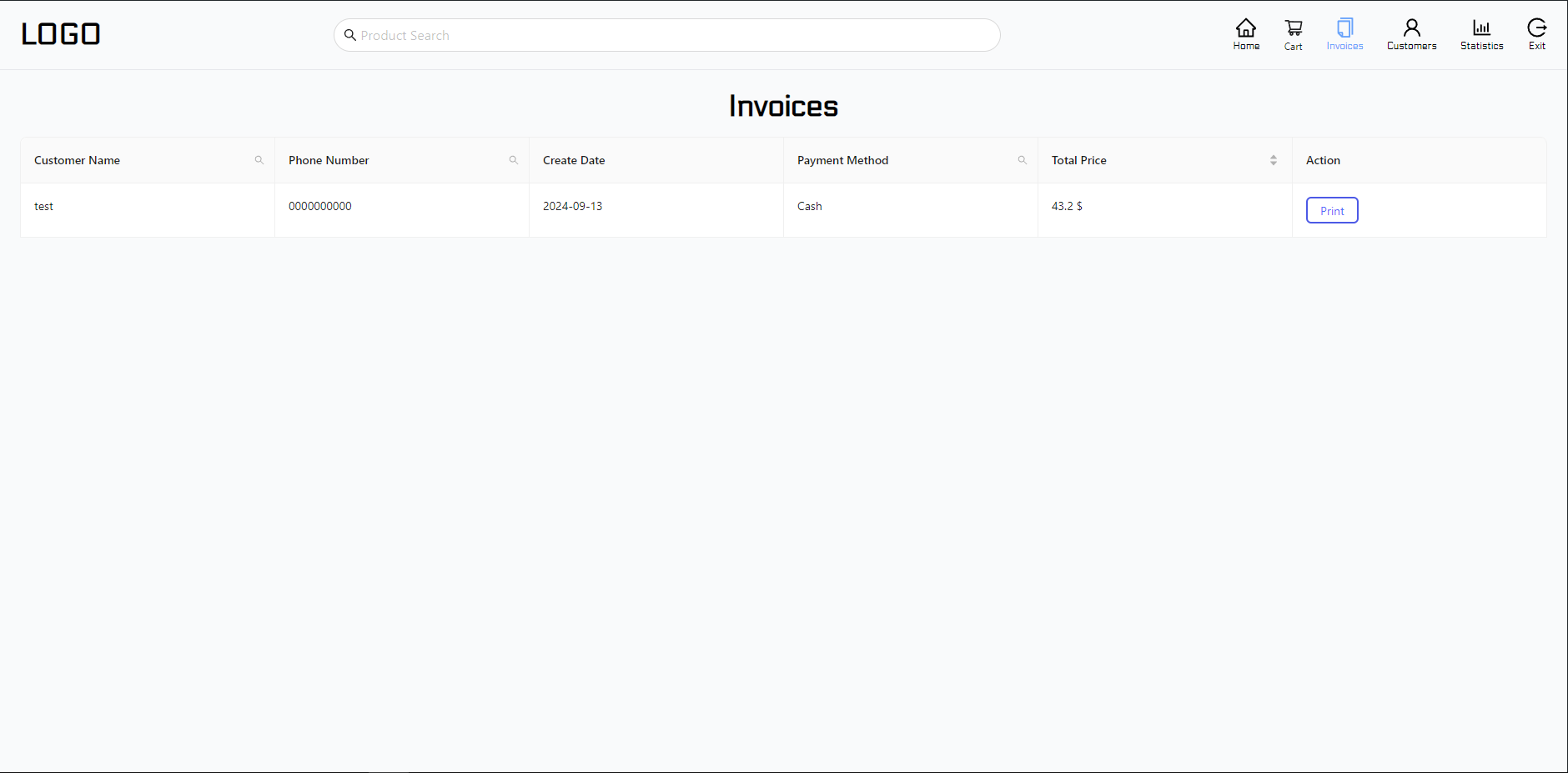Viewport: 1568px width, 773px height.
Task: Click the phone number 0000000000 cell
Action: pos(320,207)
